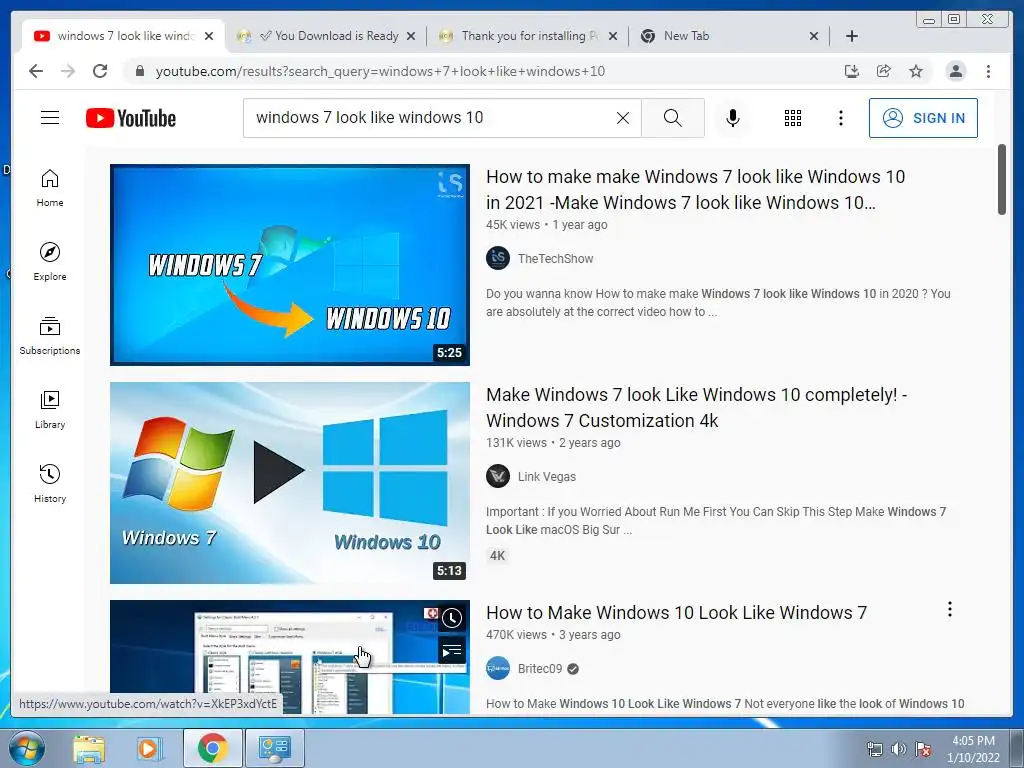
Task: Click the Link Vegas channel avatar
Action: [498, 476]
